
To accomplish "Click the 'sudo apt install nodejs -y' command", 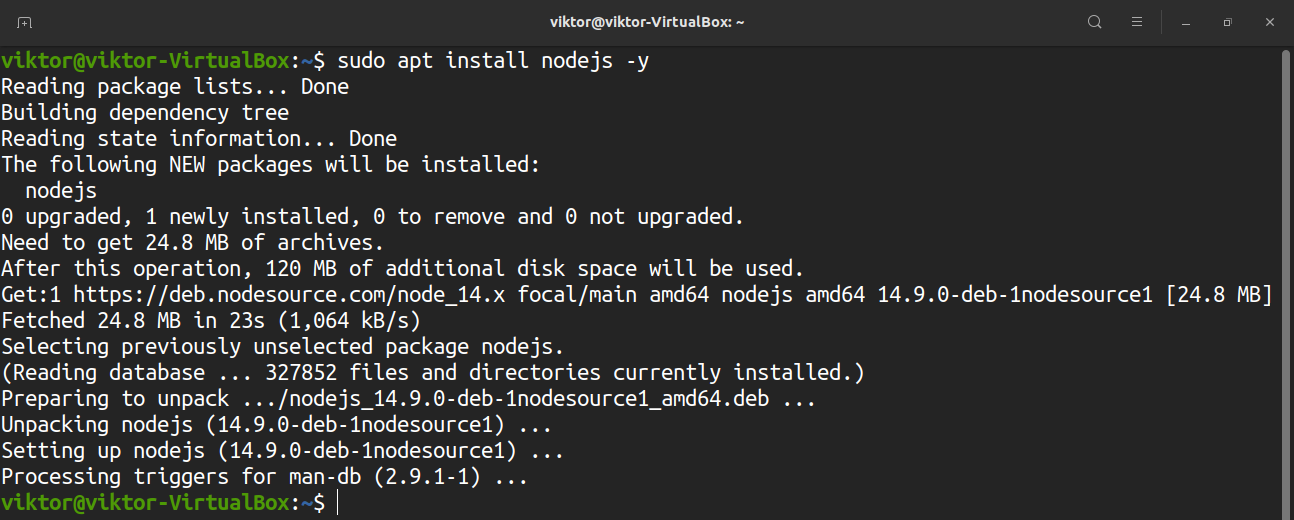I will tap(494, 61).
